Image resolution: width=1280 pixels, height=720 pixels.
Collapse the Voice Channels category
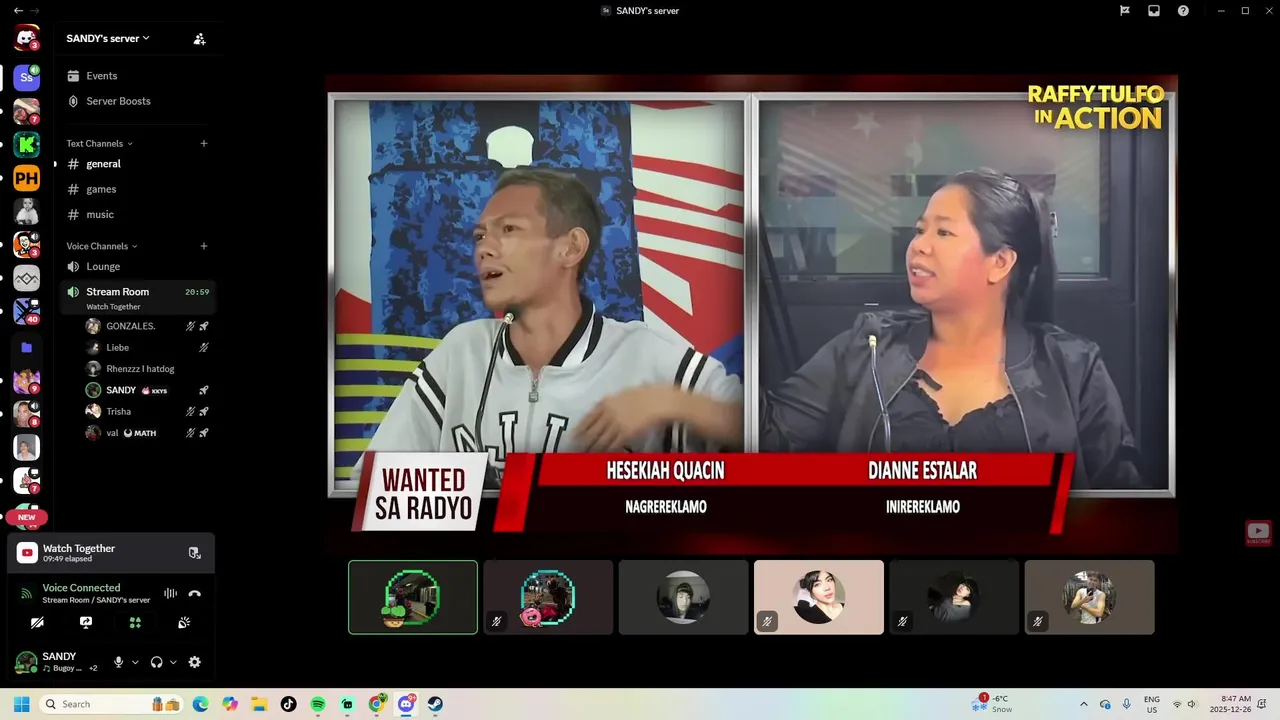coord(101,246)
